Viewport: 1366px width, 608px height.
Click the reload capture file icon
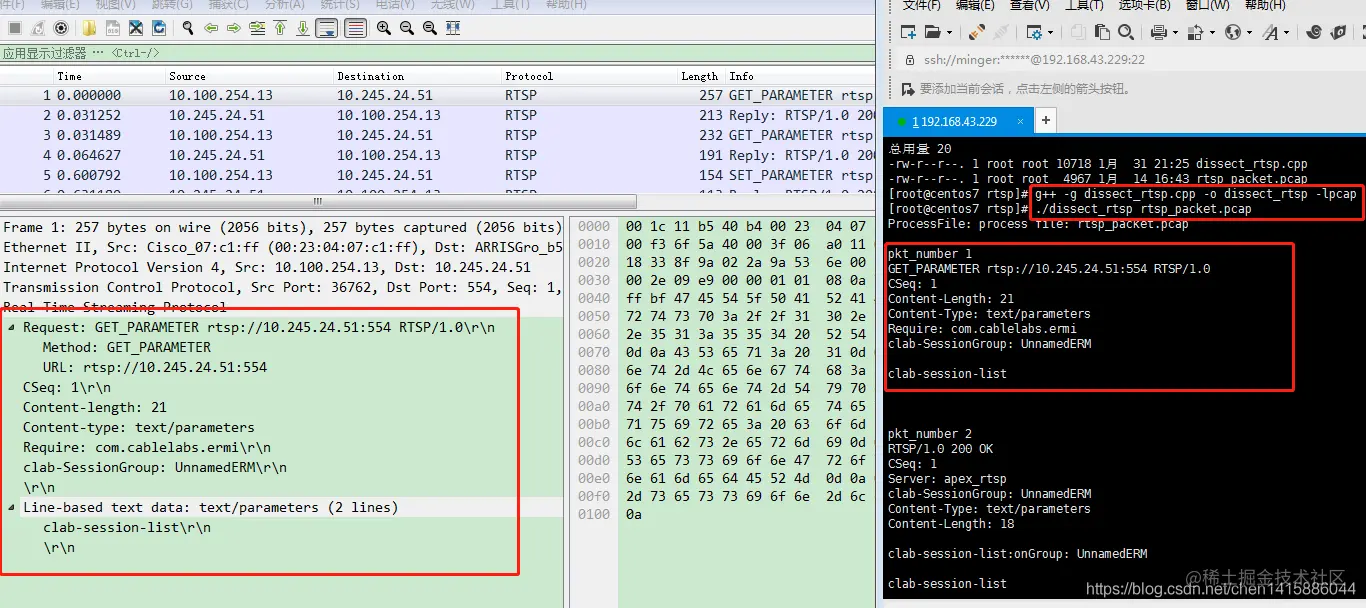[159, 28]
